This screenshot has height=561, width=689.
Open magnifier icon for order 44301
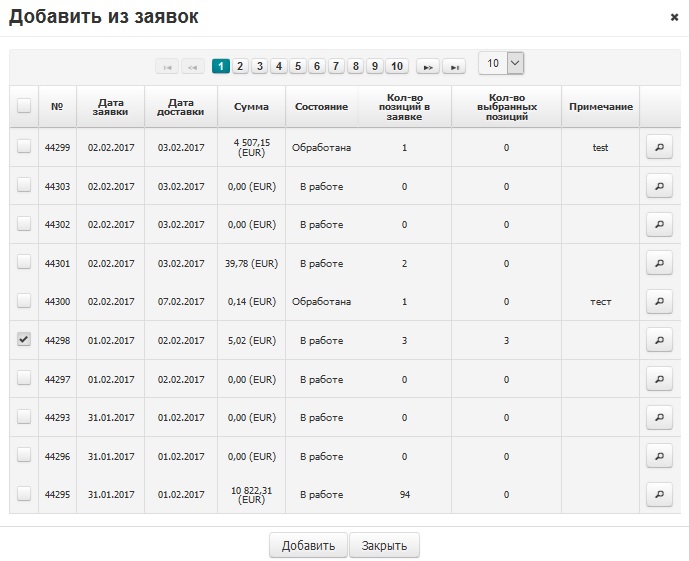[x=659, y=263]
